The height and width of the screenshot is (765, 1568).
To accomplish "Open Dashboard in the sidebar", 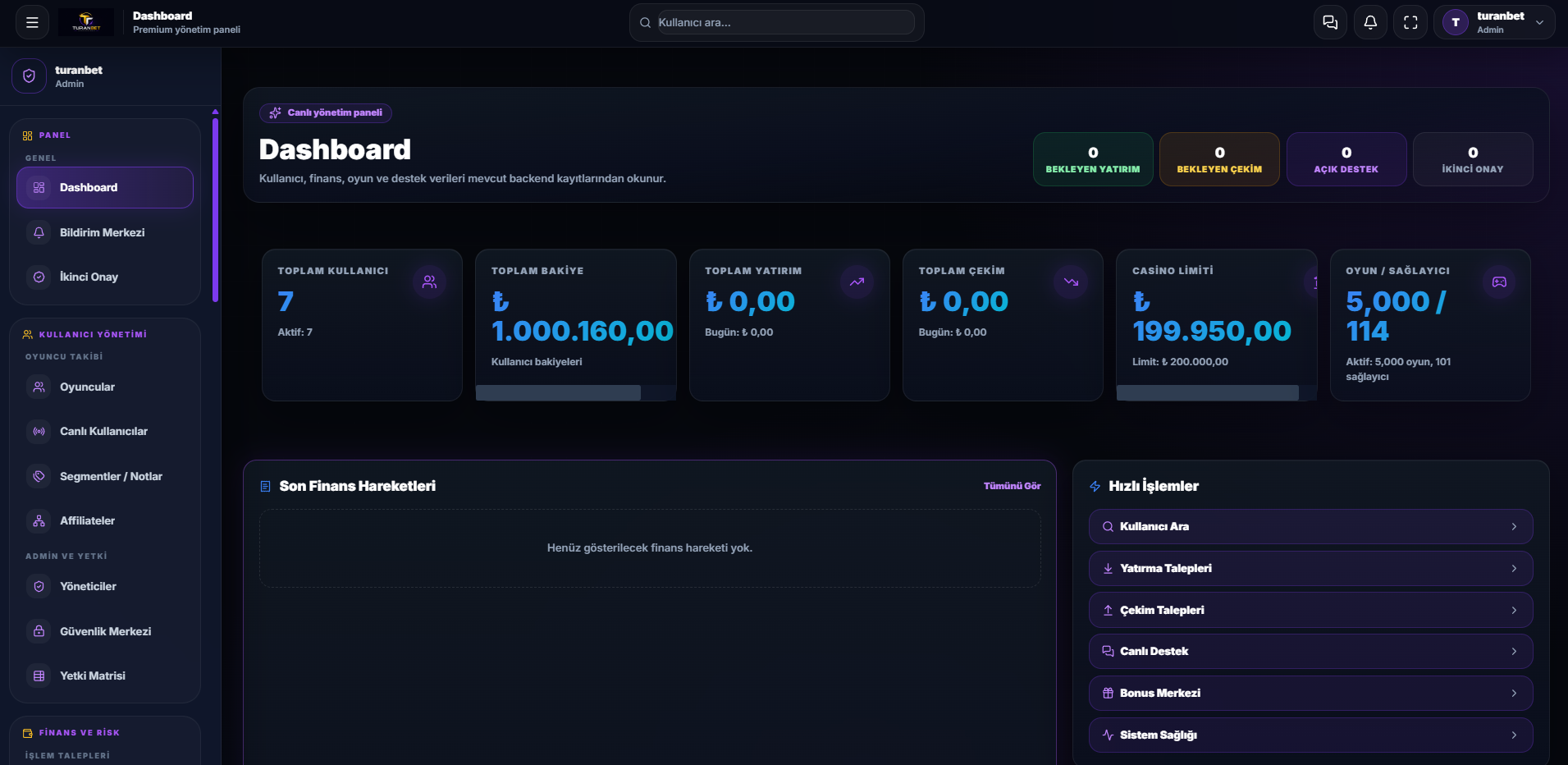I will point(105,187).
